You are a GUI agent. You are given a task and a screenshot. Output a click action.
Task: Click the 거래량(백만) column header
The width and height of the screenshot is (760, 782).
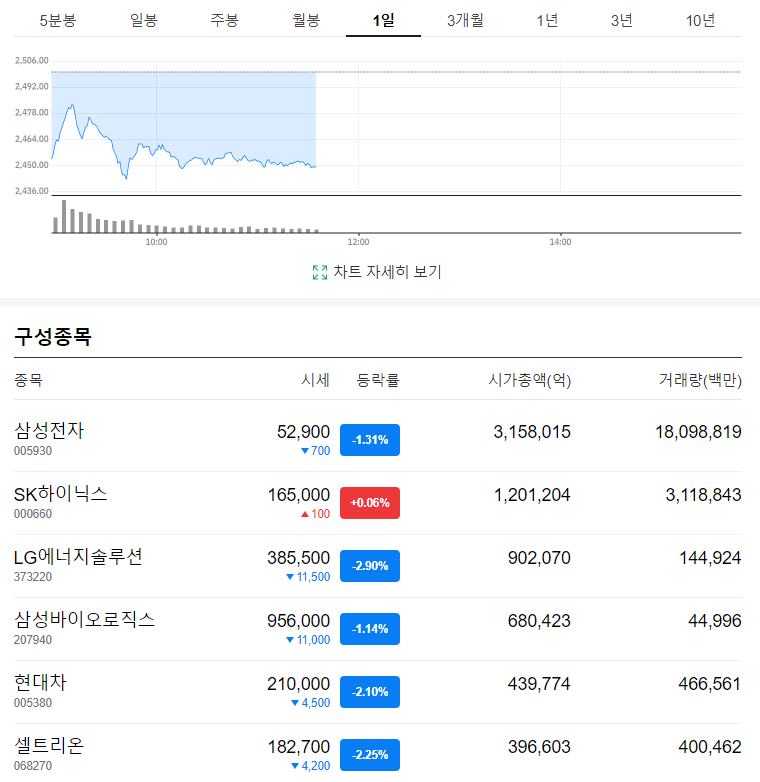point(700,381)
